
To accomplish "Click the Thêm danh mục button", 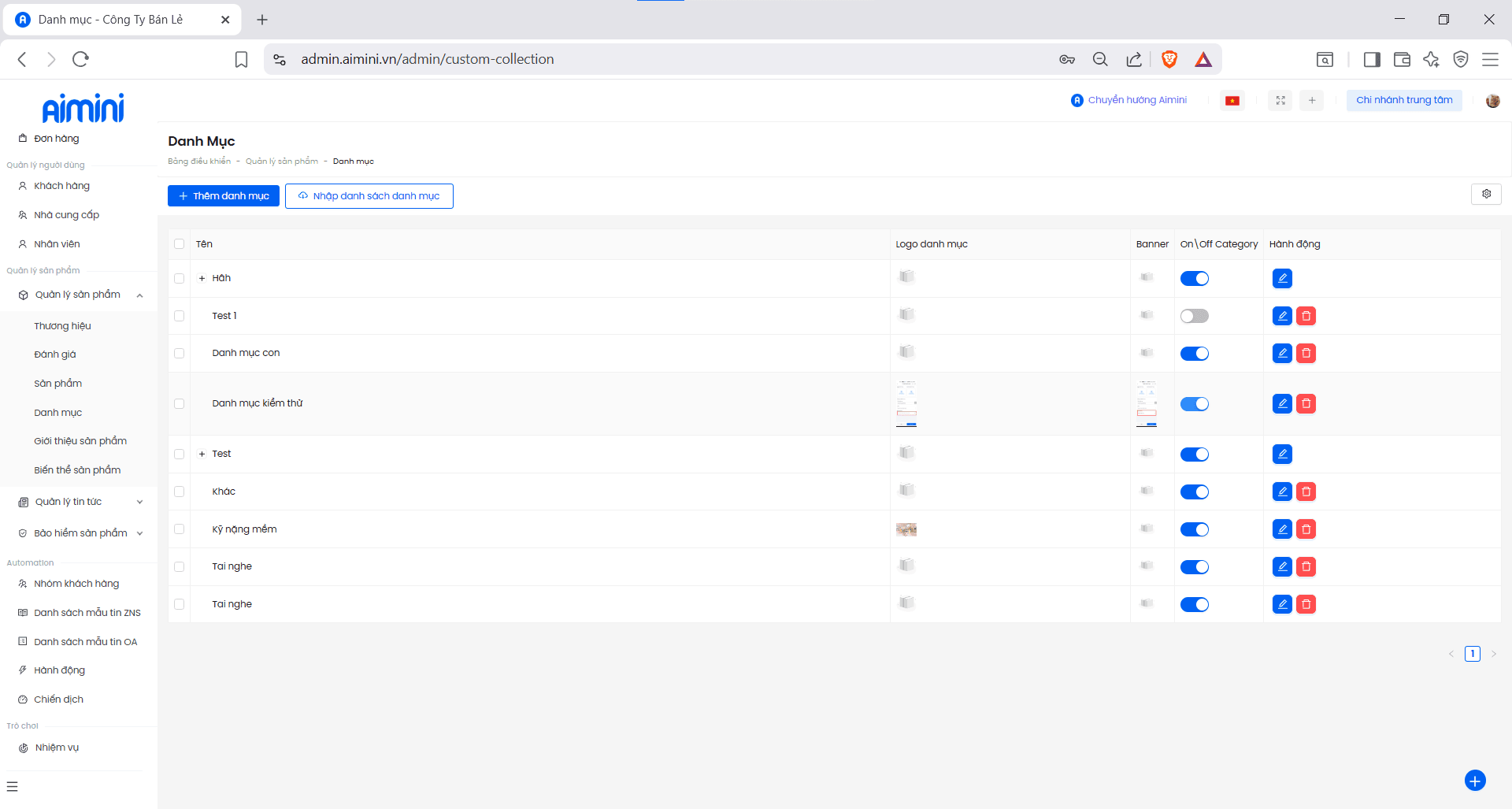I will coord(224,196).
